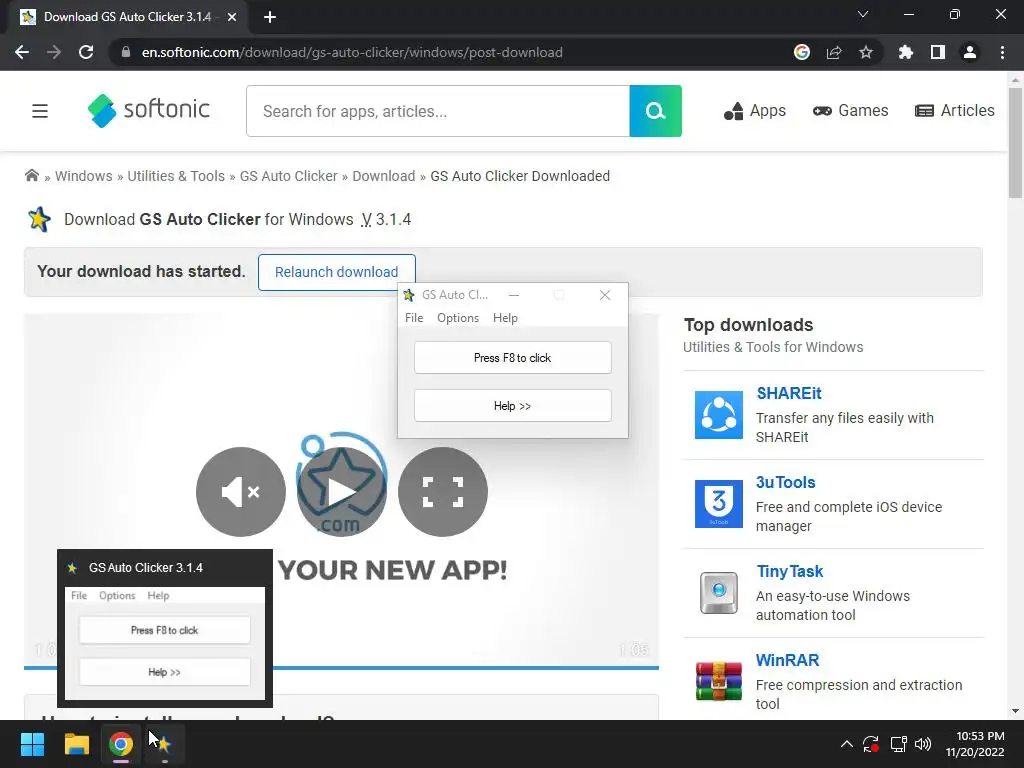This screenshot has height=768, width=1024.
Task: Click the share page icon
Action: tap(834, 52)
